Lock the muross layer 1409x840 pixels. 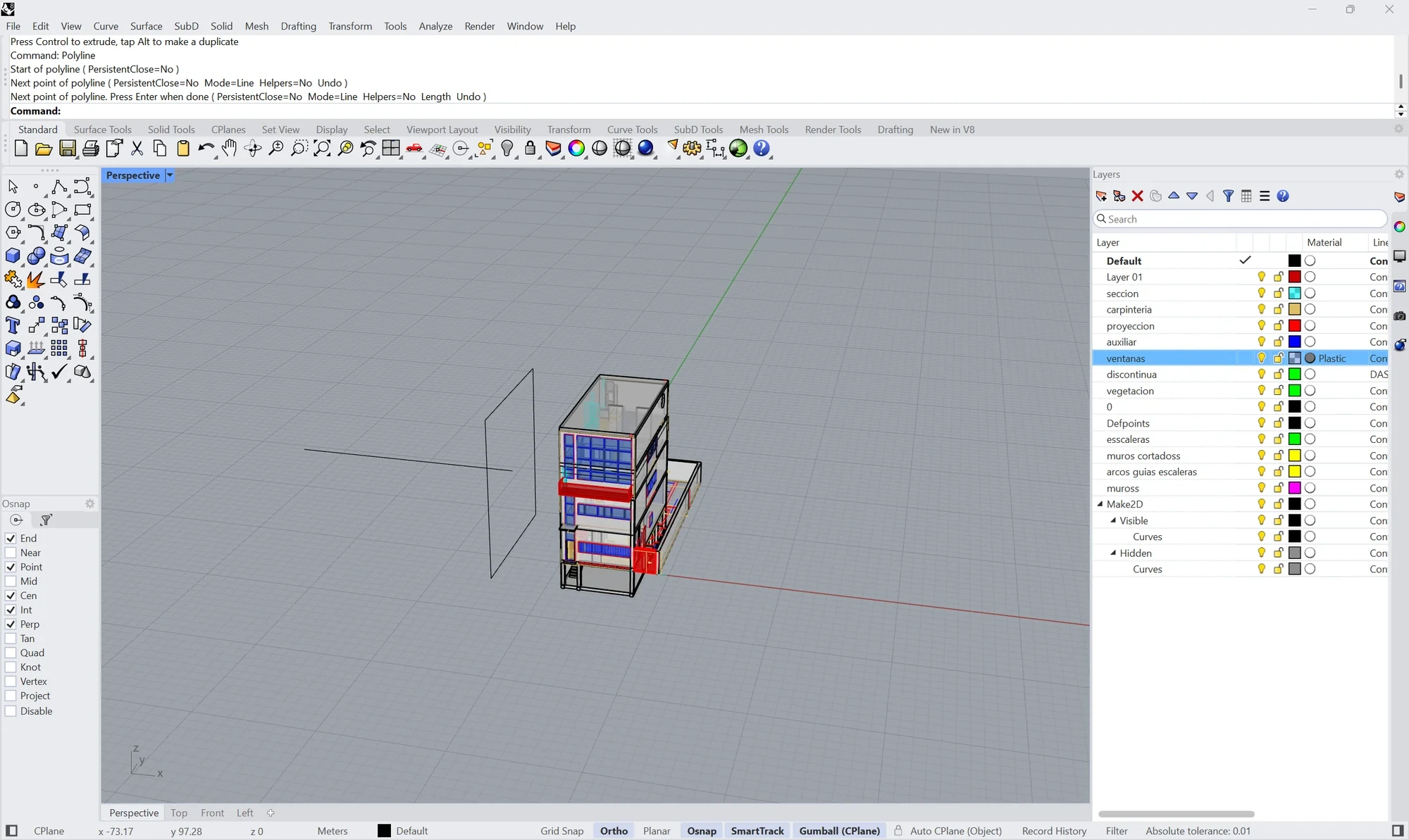pos(1279,488)
